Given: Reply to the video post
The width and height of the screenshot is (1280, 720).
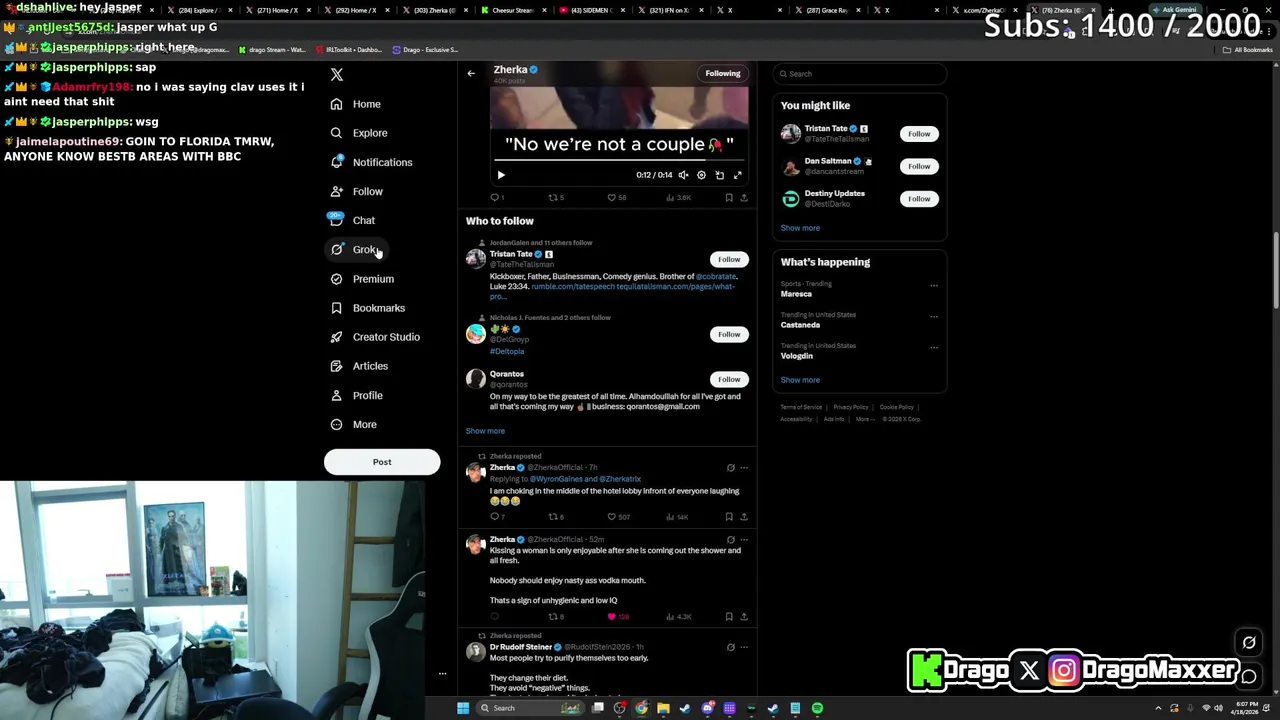Looking at the screenshot, I should coord(497,198).
